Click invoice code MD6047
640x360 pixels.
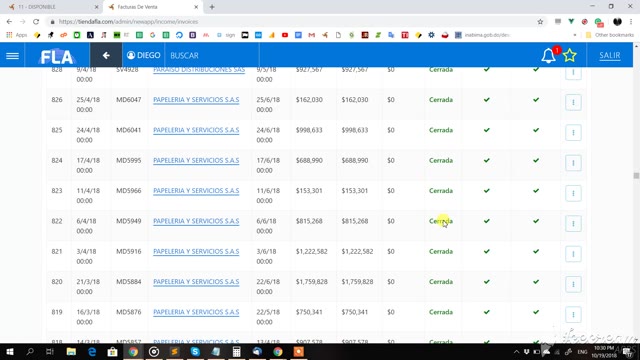[129, 100]
